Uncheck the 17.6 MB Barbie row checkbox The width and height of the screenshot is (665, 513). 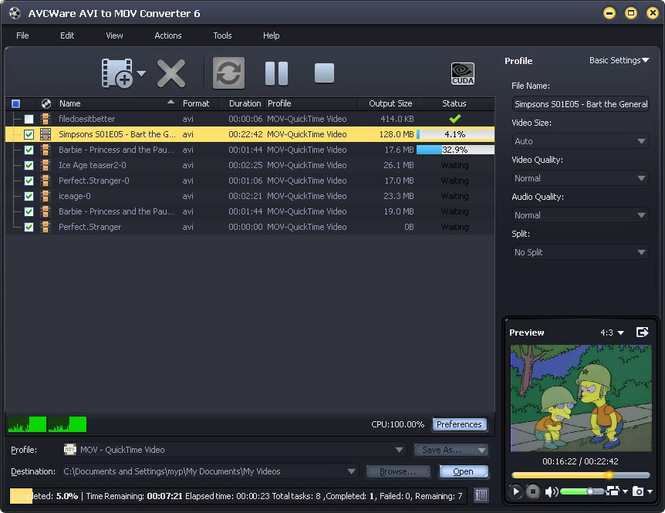click(28, 150)
